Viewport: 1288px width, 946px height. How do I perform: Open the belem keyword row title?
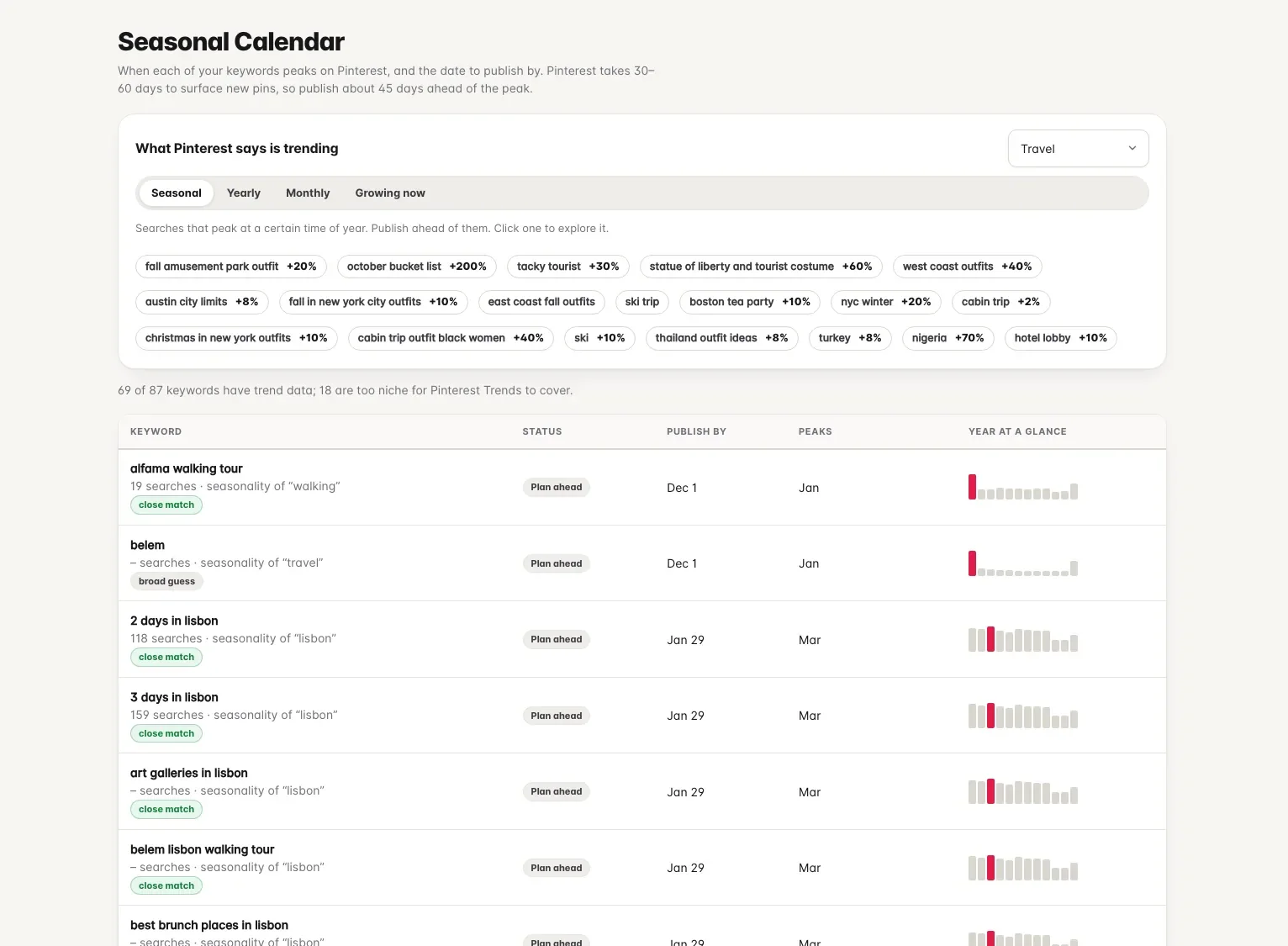(x=147, y=545)
